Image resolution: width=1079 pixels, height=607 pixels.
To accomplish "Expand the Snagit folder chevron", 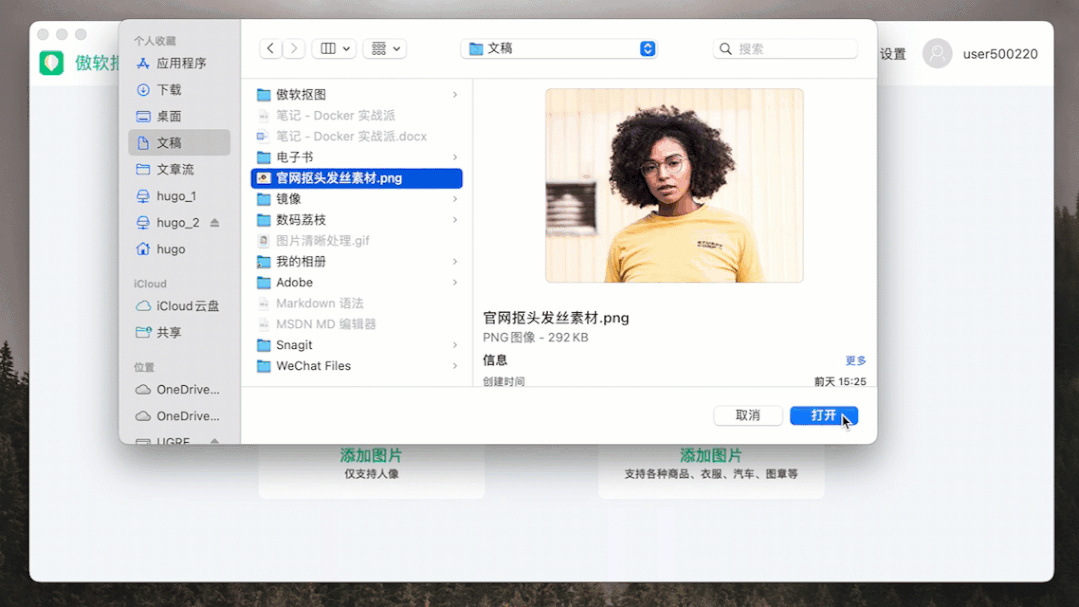I will click(x=455, y=345).
